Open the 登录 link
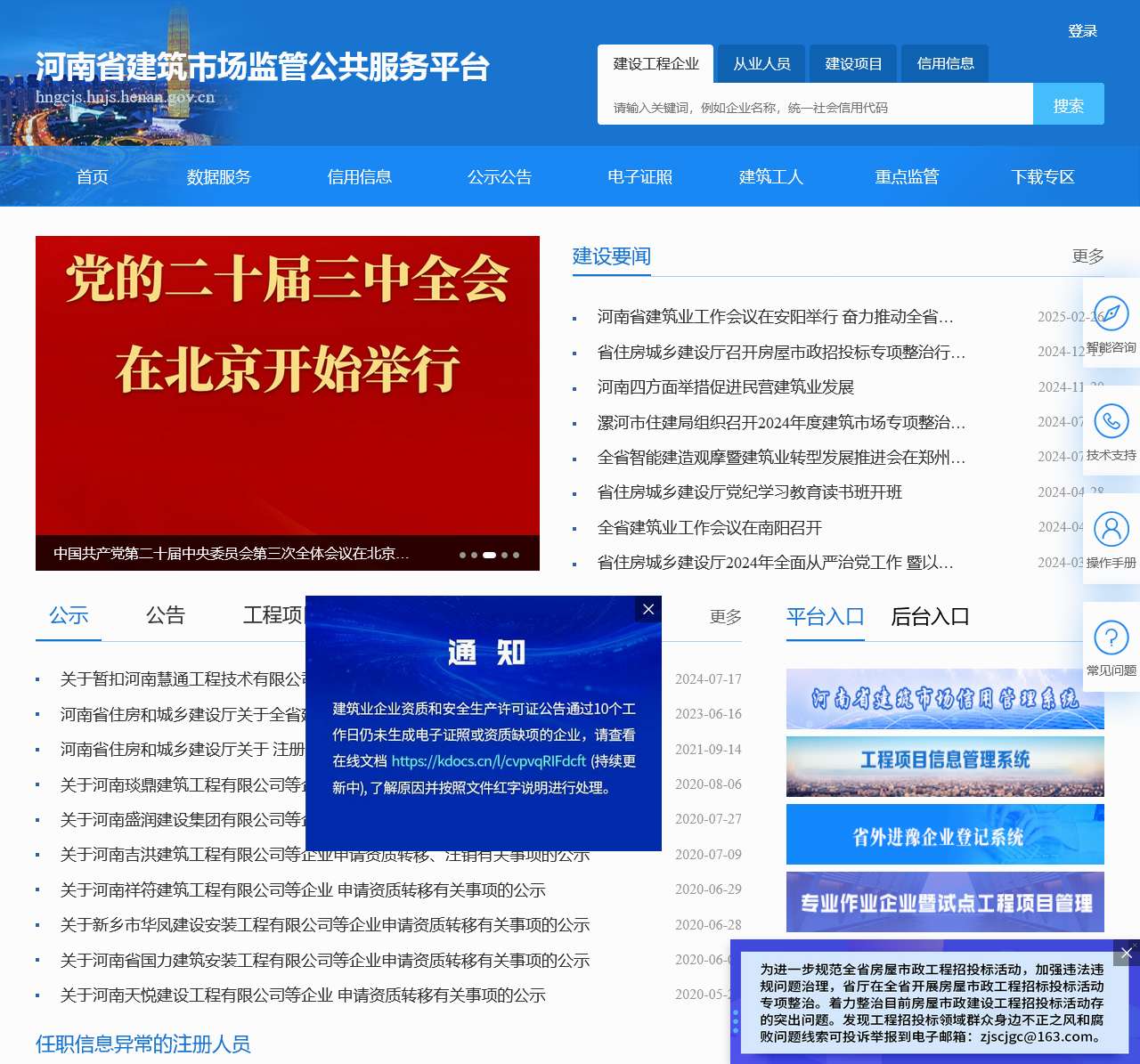 pos(1081,30)
